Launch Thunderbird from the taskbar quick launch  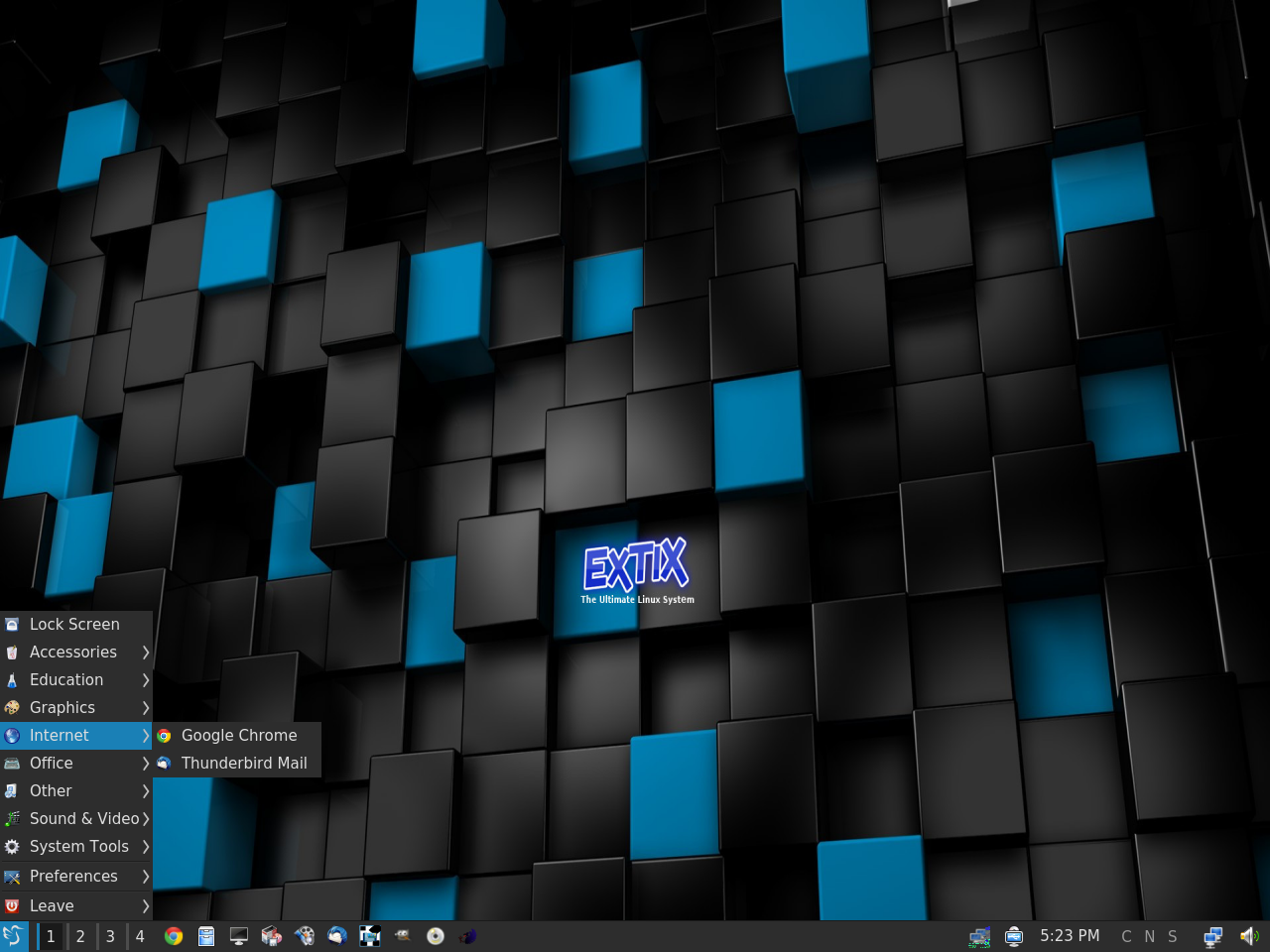(337, 936)
